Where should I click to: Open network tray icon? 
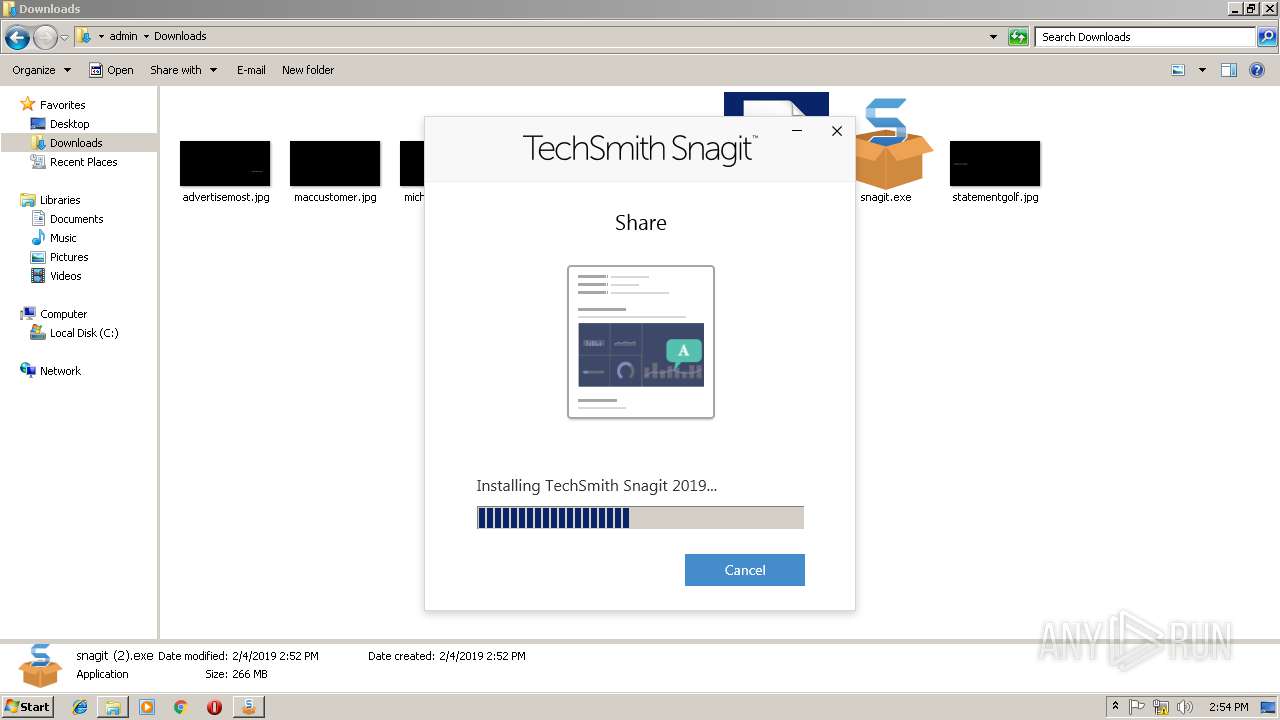click(x=1161, y=707)
